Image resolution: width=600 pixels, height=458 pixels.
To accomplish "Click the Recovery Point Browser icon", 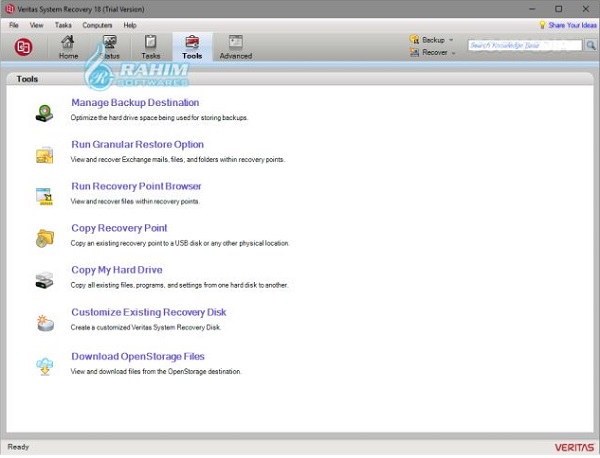I will 44,197.
